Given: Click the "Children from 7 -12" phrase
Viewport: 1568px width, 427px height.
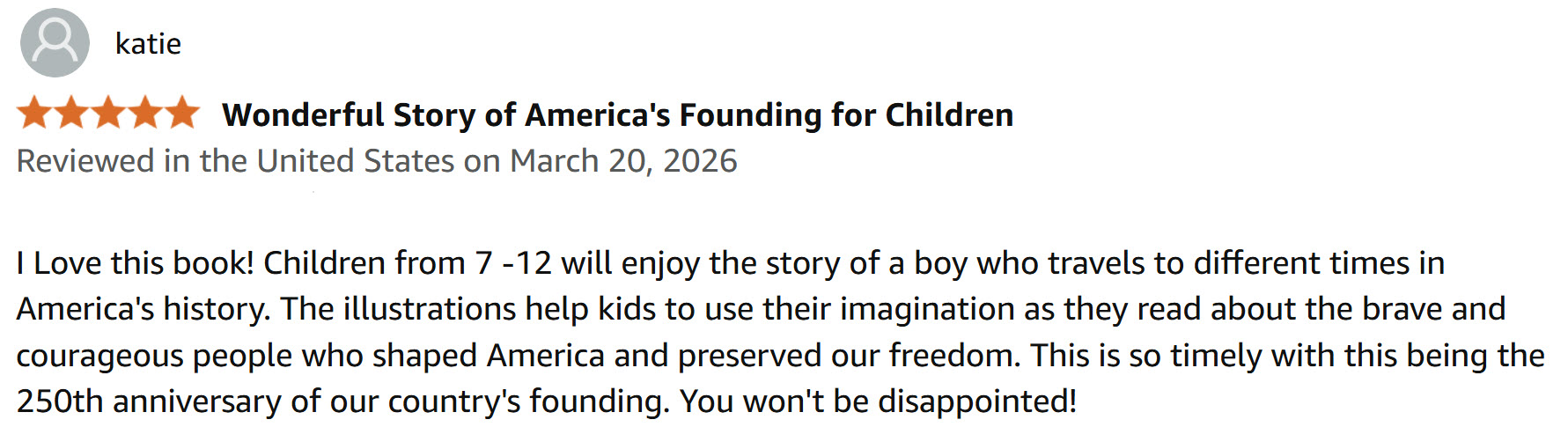Looking at the screenshot, I should click(x=407, y=263).
